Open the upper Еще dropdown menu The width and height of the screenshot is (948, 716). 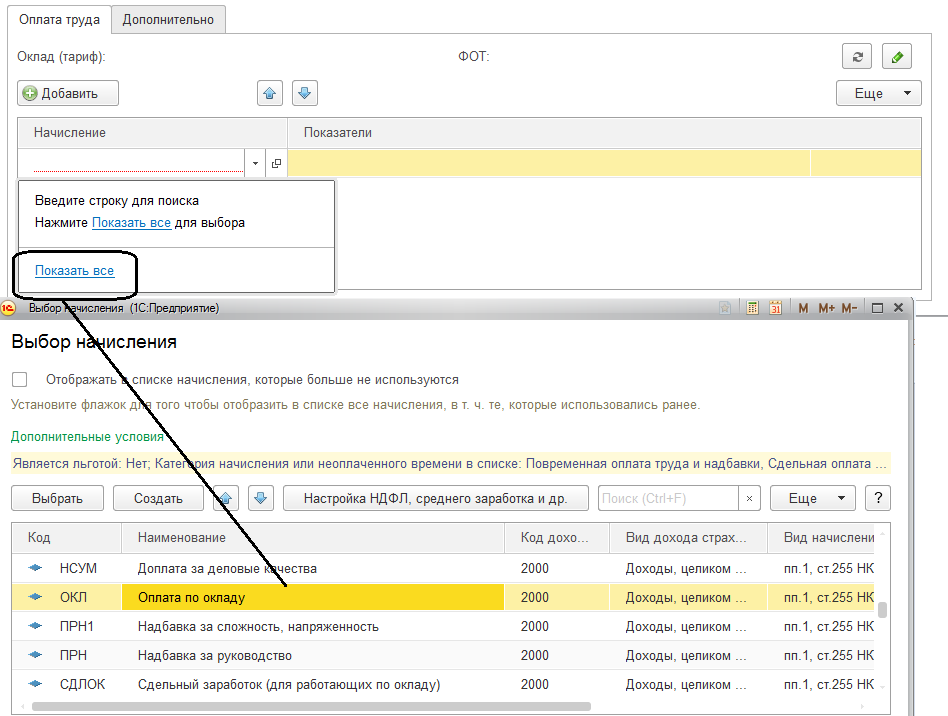878,93
